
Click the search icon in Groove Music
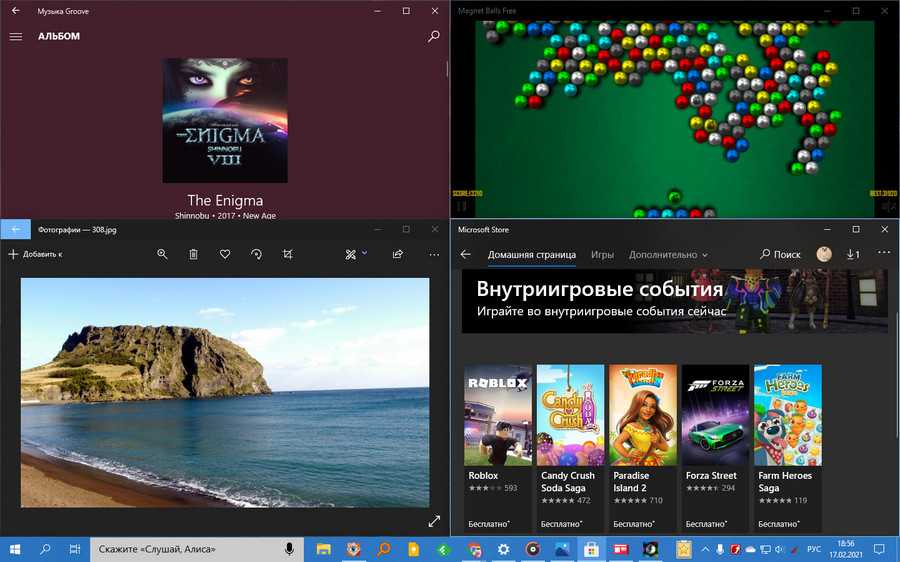[433, 36]
